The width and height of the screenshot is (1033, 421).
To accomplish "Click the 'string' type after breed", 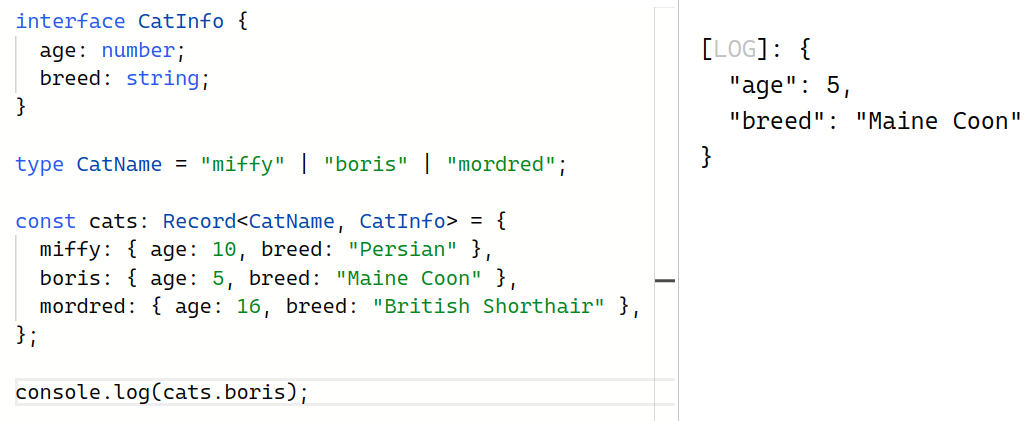I will coord(162,79).
